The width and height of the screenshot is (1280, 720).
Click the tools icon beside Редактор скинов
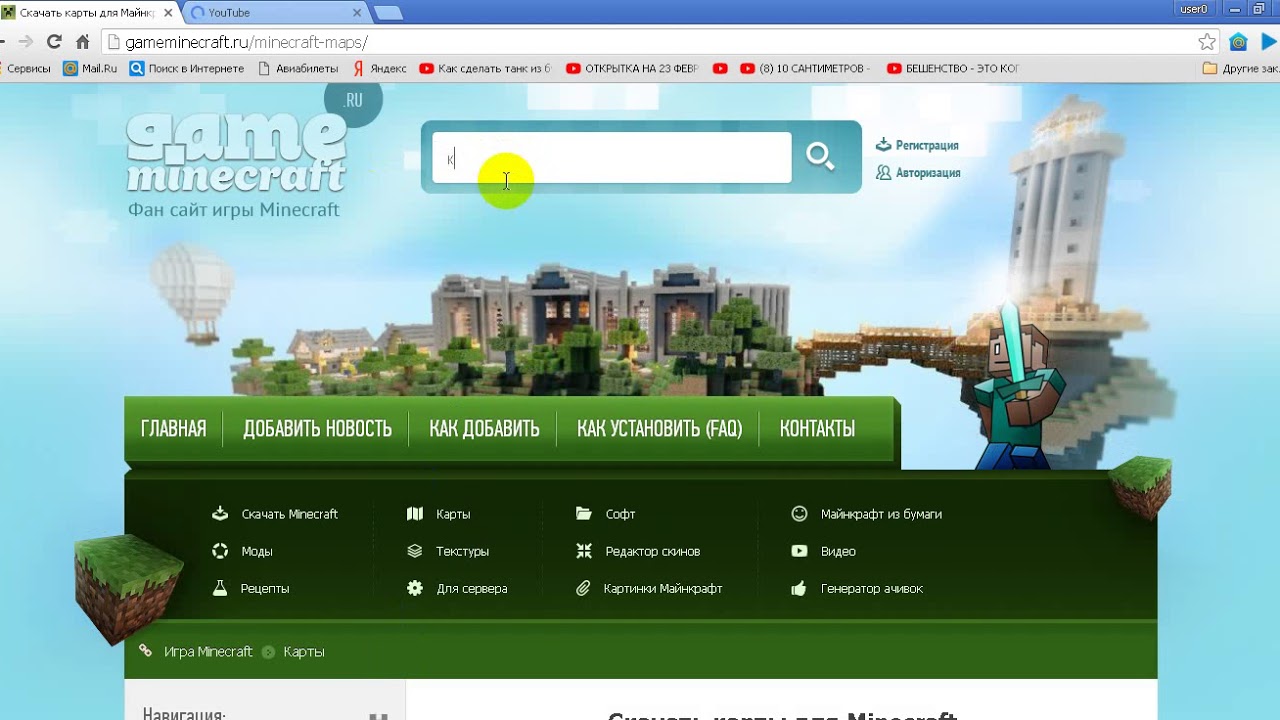click(584, 551)
